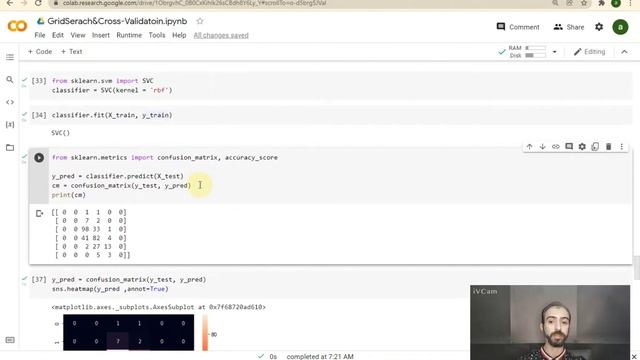Open RAM and Disk resource indicator
This screenshot has width=640, height=360.
(527, 51)
